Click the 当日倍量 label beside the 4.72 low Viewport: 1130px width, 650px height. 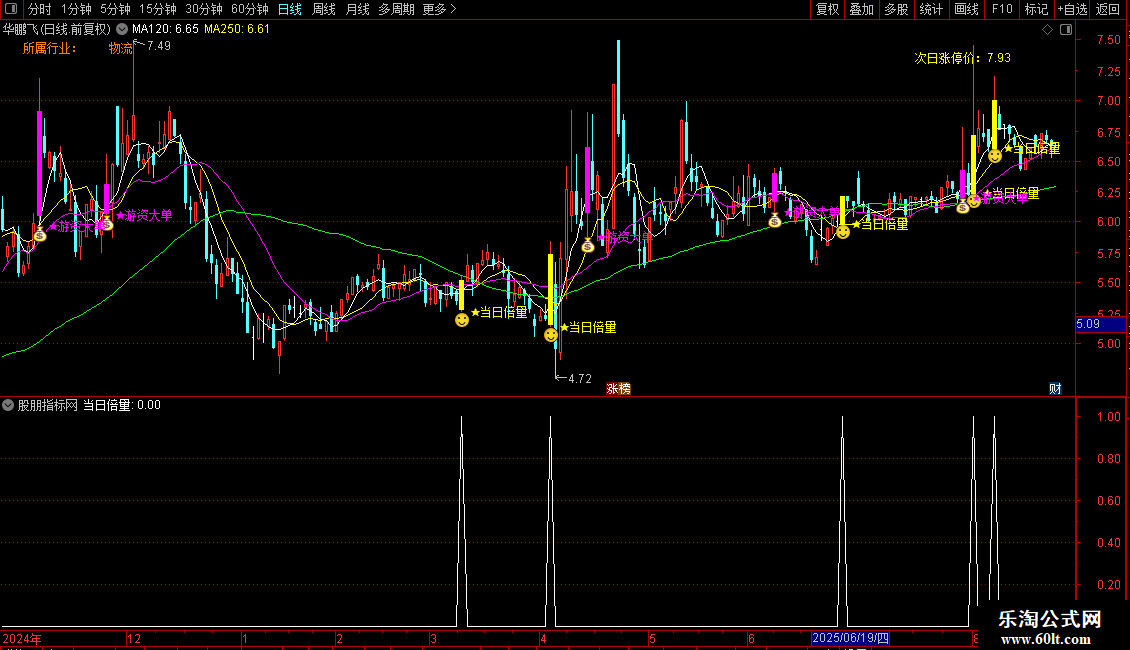tap(592, 327)
